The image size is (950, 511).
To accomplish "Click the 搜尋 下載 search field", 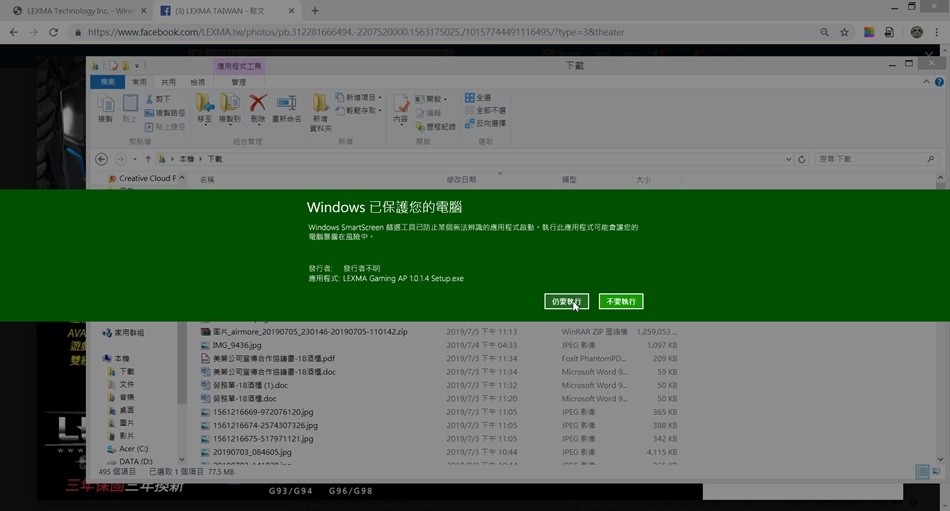I will tap(876, 159).
